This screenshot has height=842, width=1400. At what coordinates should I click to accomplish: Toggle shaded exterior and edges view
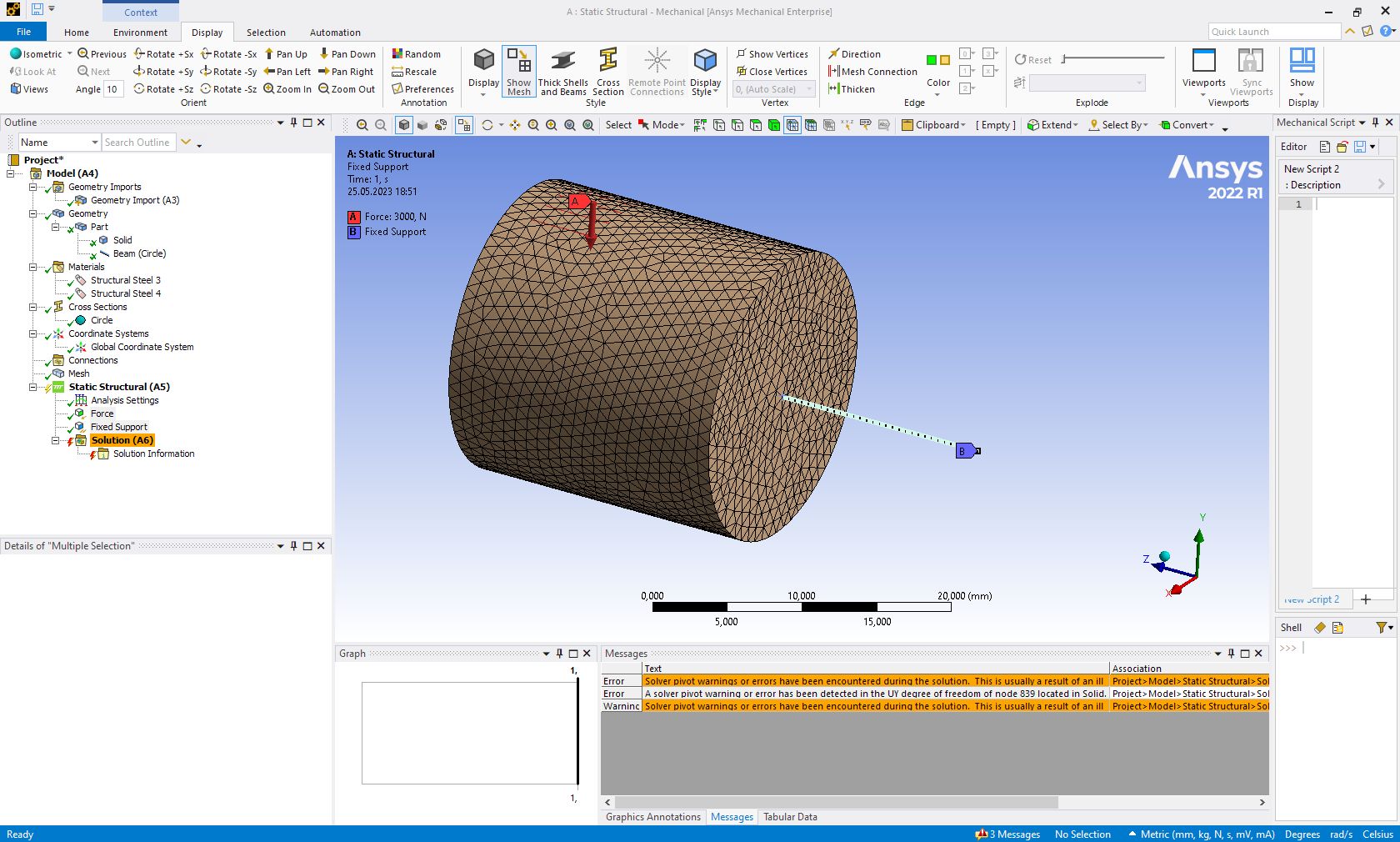tap(404, 125)
